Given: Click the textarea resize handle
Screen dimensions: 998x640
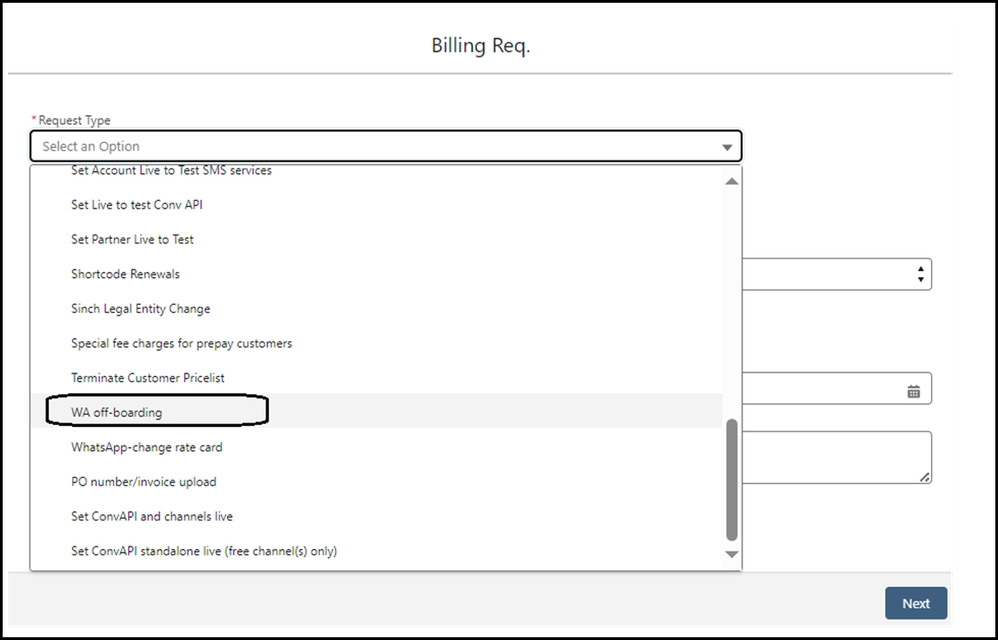Looking at the screenshot, I should (x=925, y=477).
